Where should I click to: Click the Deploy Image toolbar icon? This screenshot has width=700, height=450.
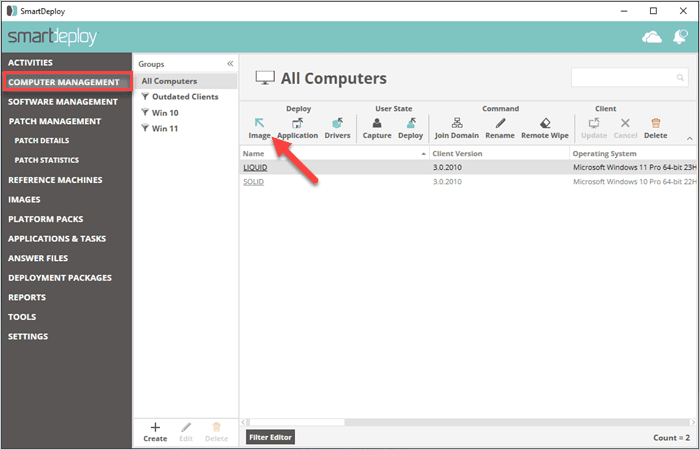pos(259,124)
